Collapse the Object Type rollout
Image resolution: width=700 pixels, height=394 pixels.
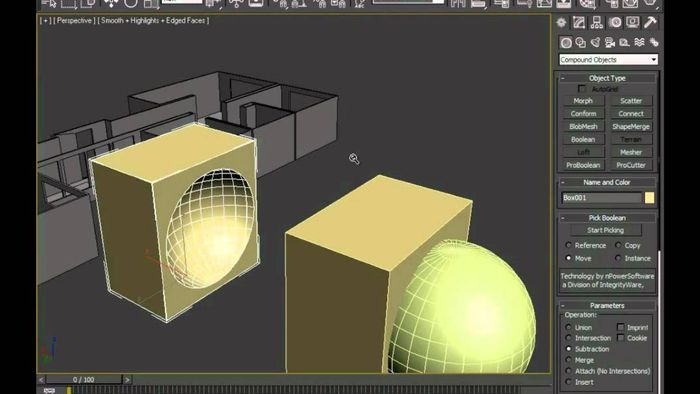pyautogui.click(x=607, y=78)
